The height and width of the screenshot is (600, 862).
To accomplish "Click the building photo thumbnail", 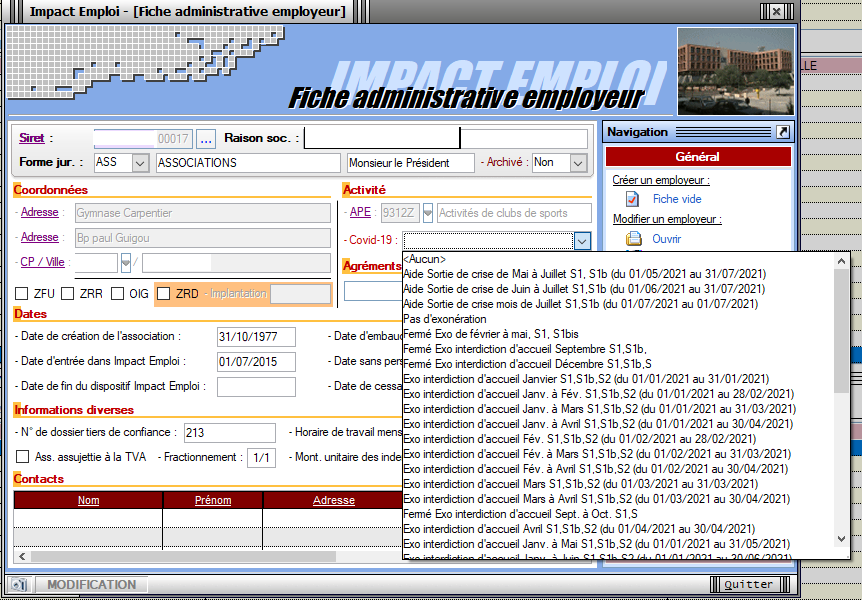I will [736, 71].
